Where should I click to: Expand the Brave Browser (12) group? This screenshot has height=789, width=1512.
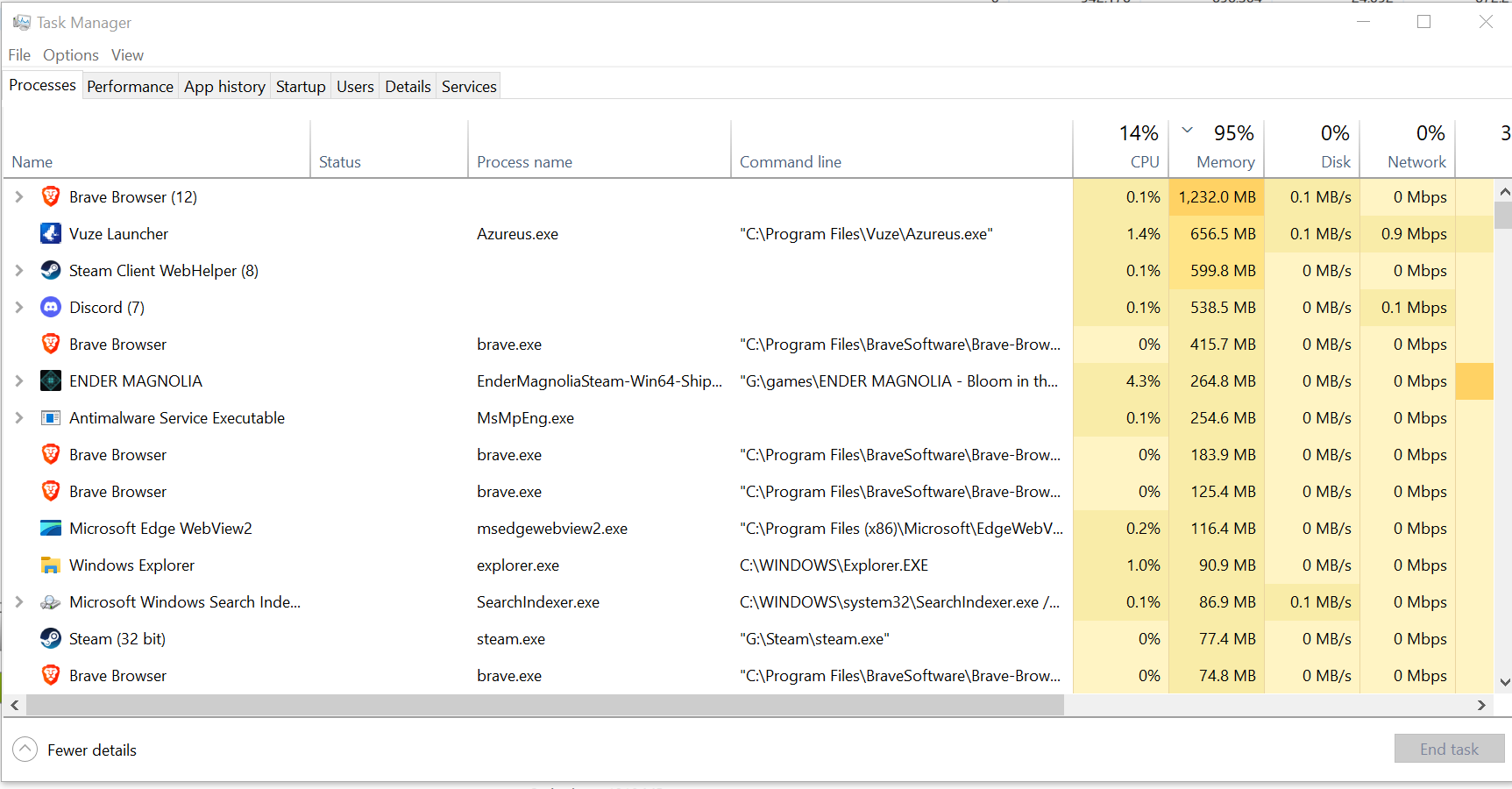click(19, 196)
